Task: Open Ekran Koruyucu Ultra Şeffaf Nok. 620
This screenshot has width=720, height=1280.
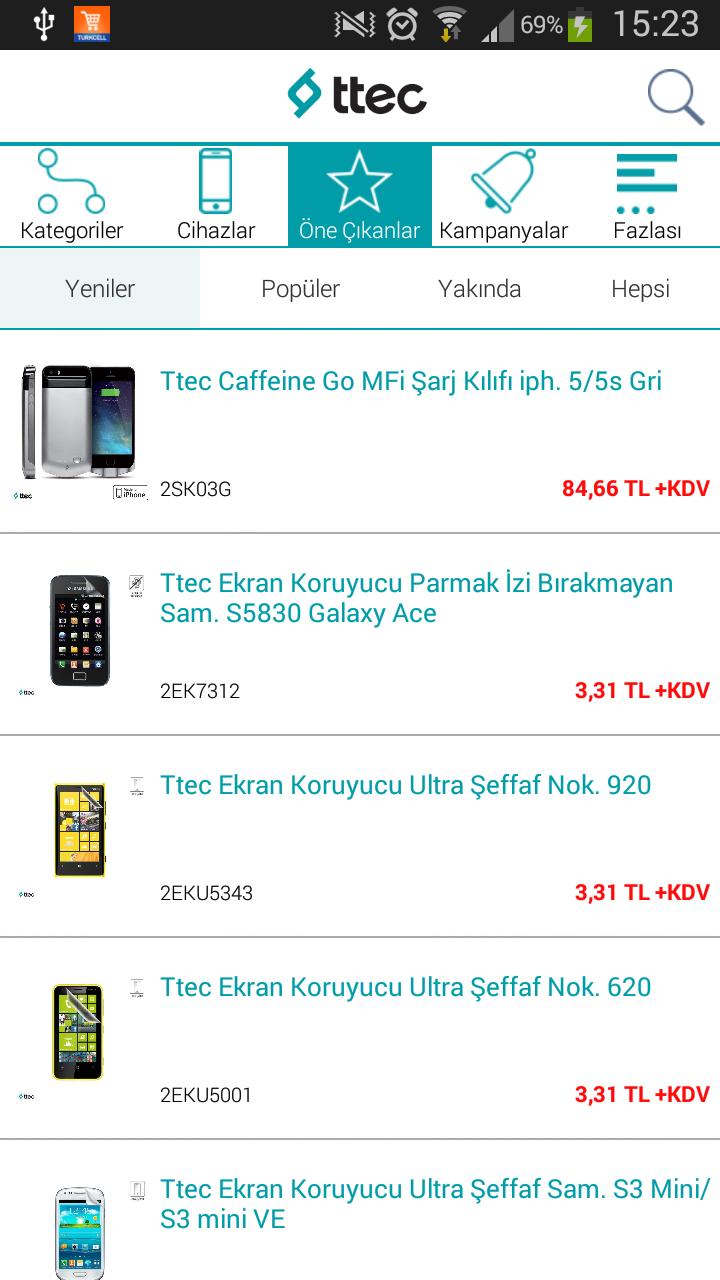Action: (405, 987)
